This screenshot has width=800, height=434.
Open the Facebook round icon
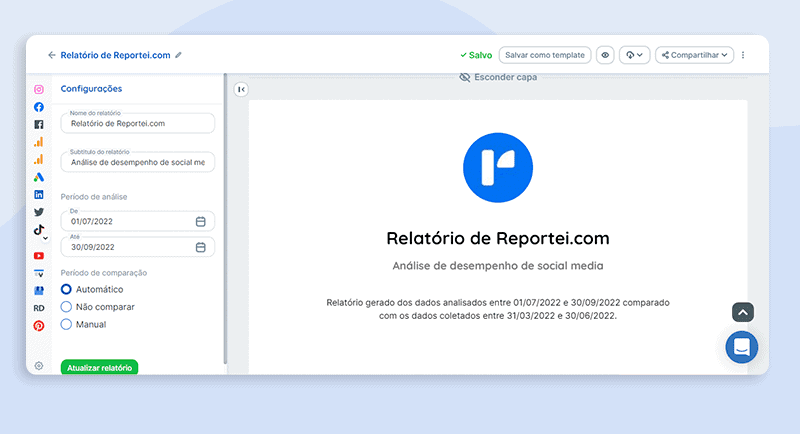click(x=39, y=107)
